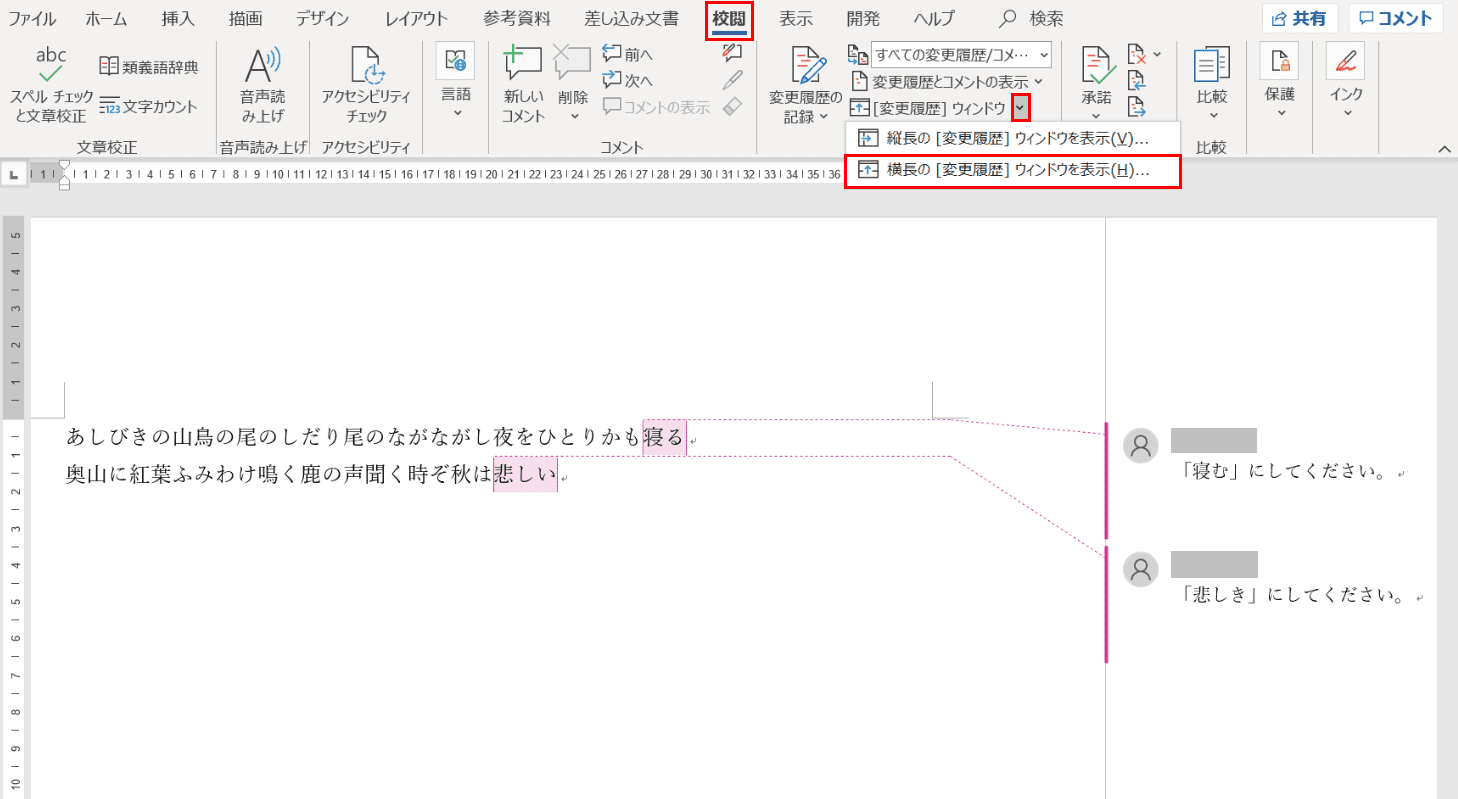Click the Share (共有) button
The height and width of the screenshot is (799, 1458).
tap(1300, 18)
